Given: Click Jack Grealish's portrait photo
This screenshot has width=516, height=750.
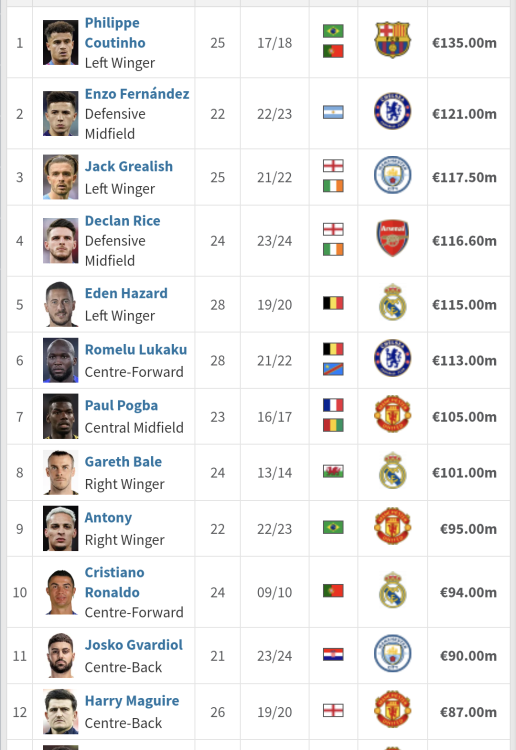Looking at the screenshot, I should tap(61, 177).
